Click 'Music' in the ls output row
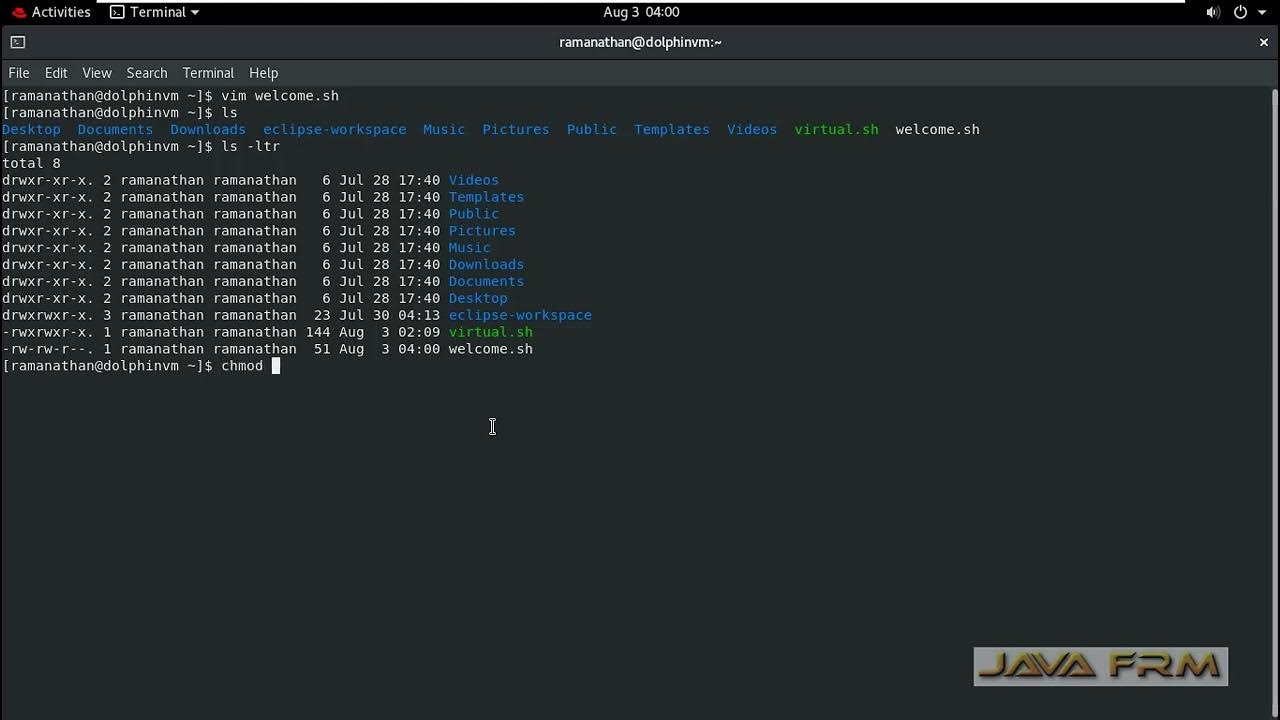The image size is (1280, 720). pos(444,130)
